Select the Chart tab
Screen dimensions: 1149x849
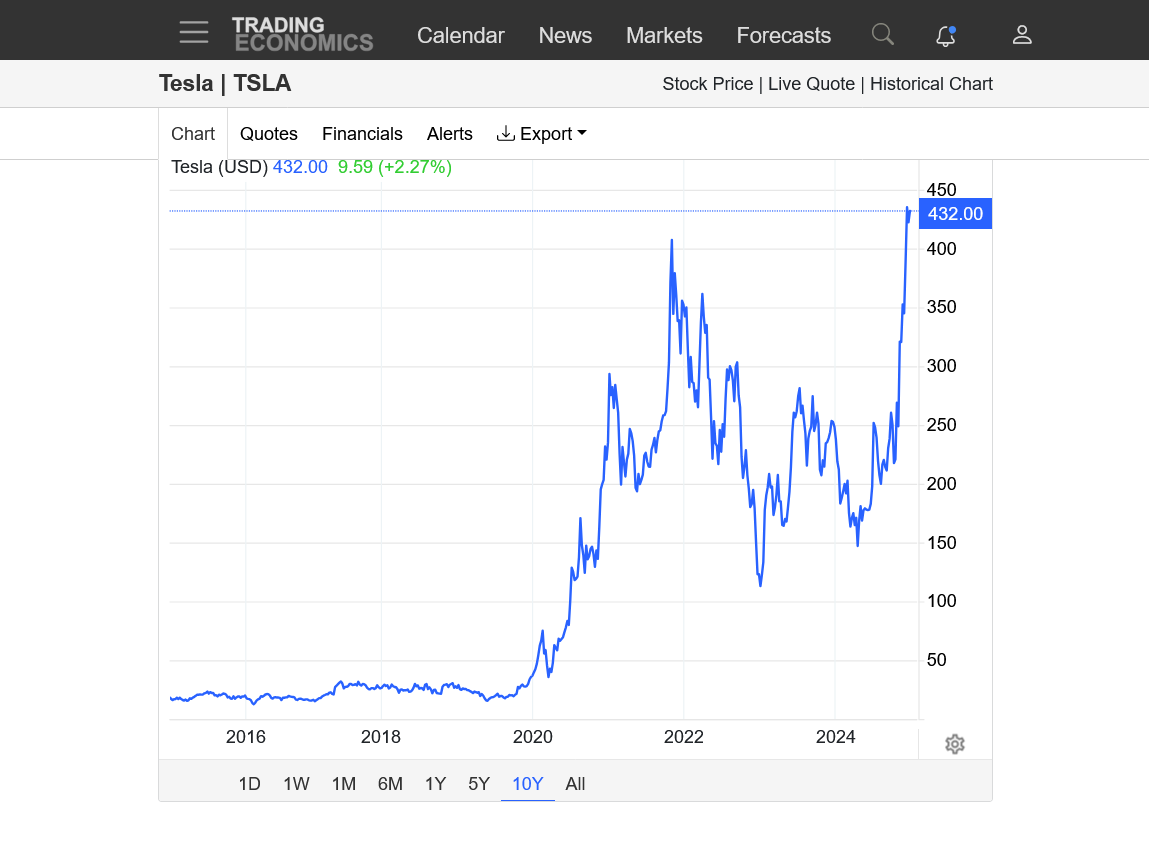193,134
